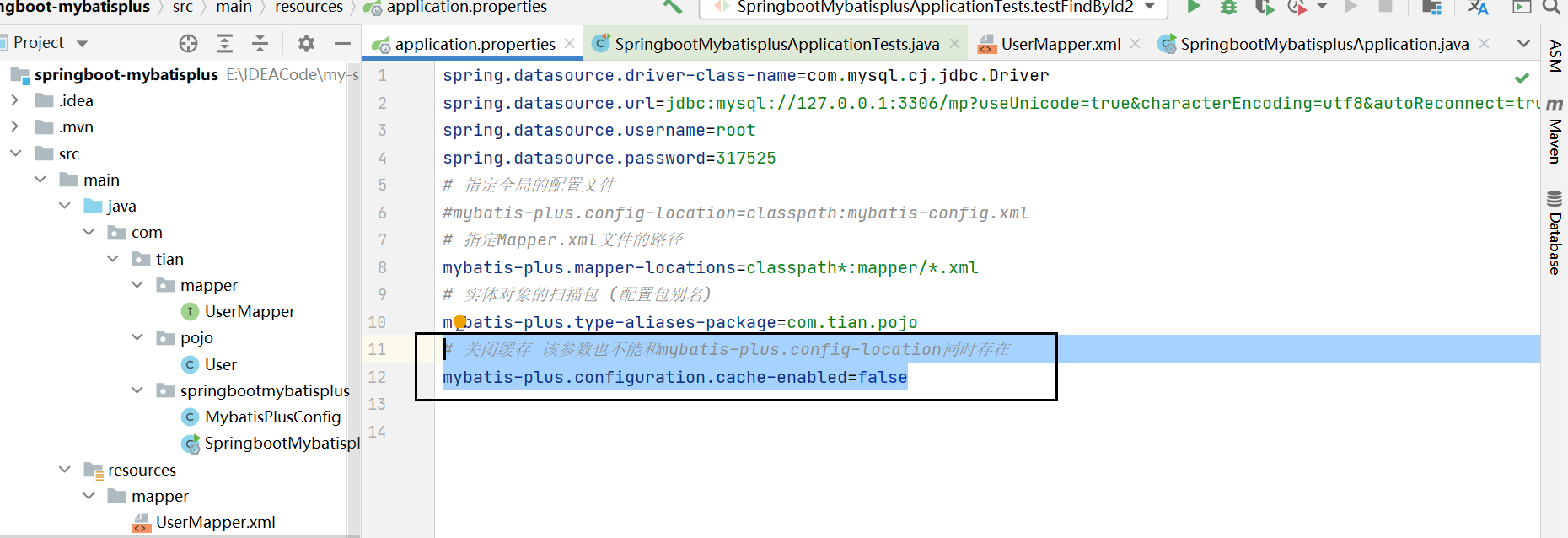Click line number 8 in gutter
This screenshot has width=1568, height=538.
(382, 267)
